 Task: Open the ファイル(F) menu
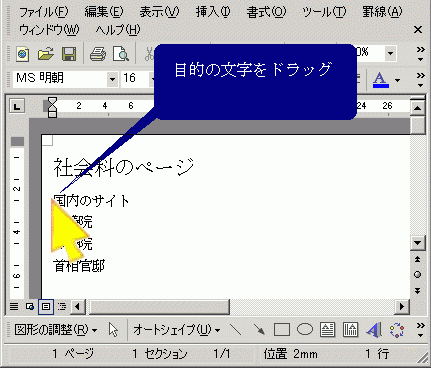tap(44, 12)
